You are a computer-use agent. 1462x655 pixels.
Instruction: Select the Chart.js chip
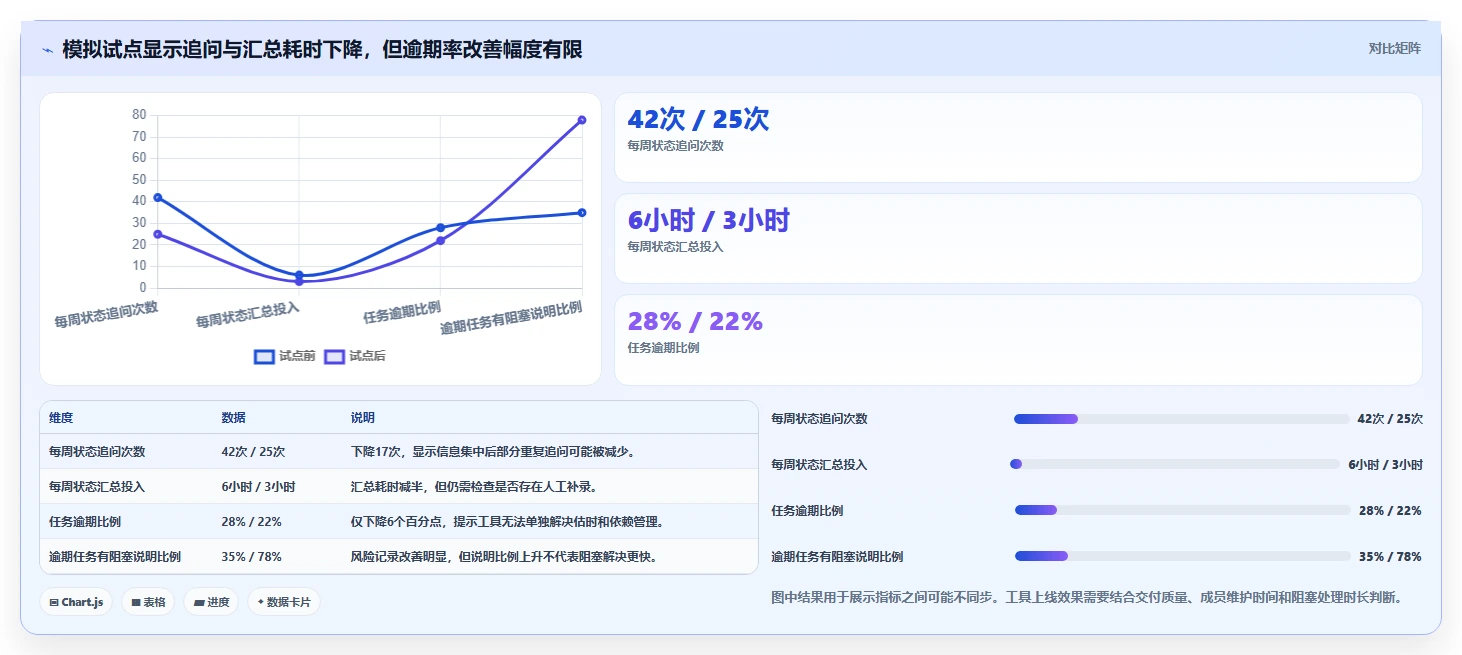(76, 602)
